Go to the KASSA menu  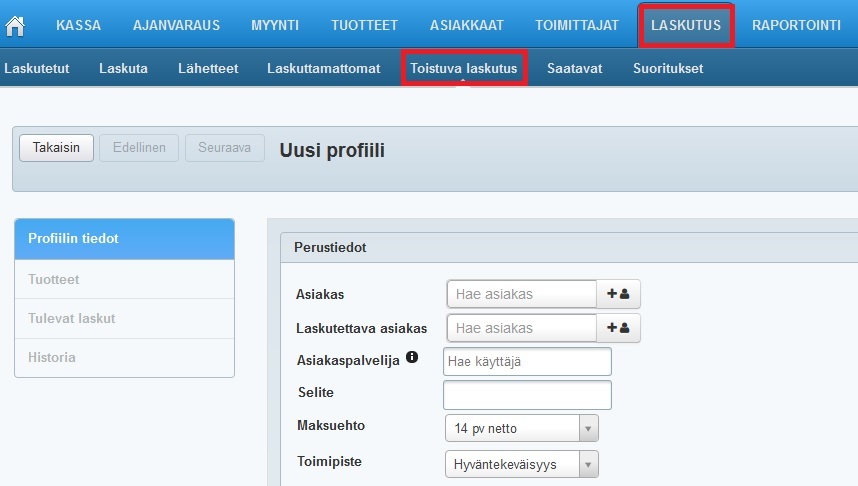pyautogui.click(x=78, y=25)
